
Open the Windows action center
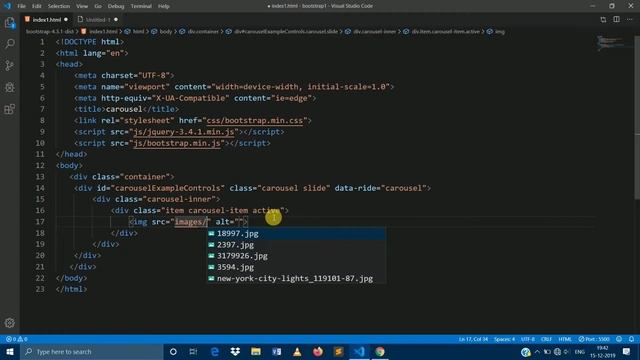[x=627, y=351]
